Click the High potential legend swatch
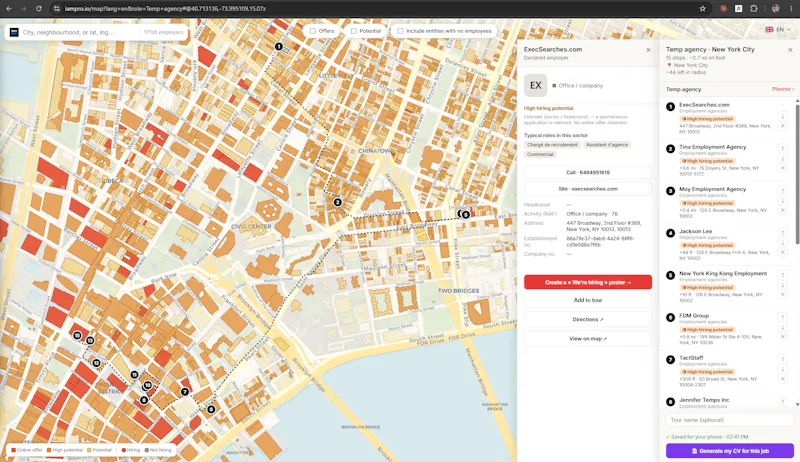The width and height of the screenshot is (800, 462). 49,450
